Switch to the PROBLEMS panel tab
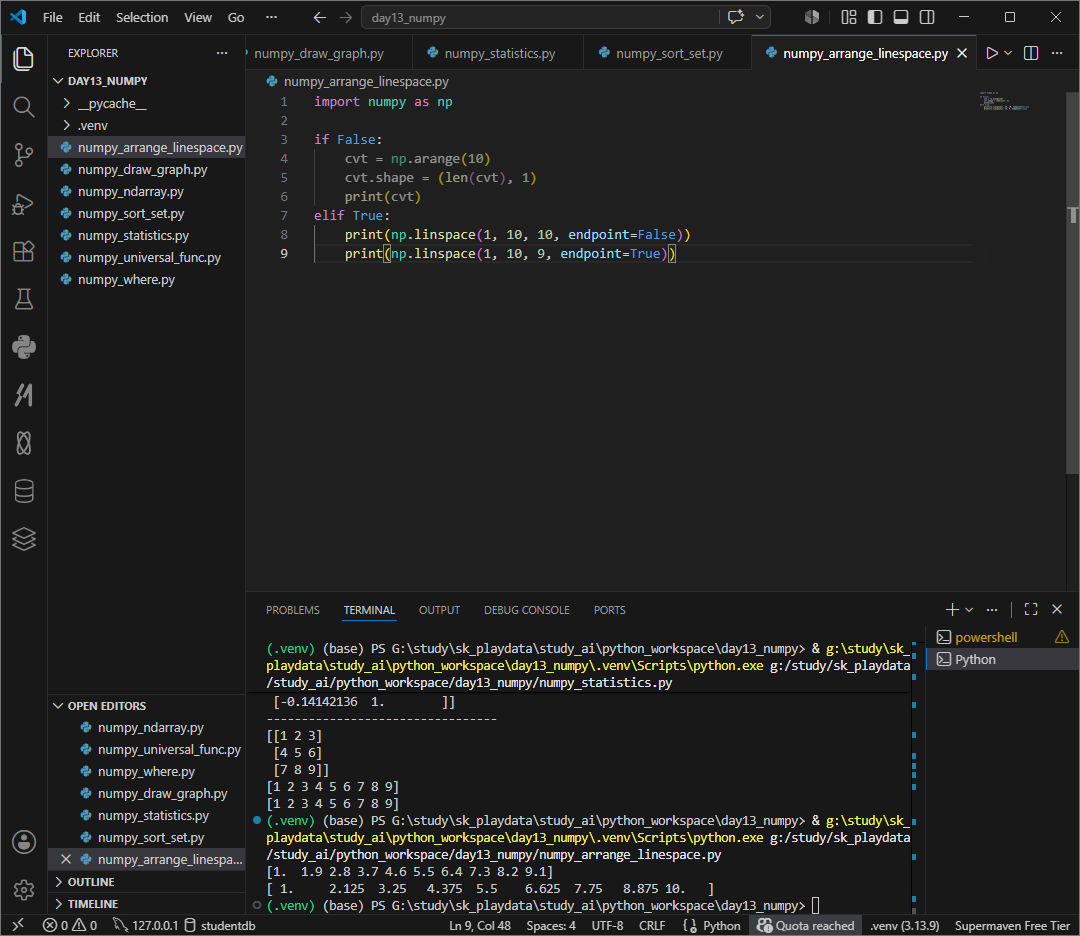The width and height of the screenshot is (1080, 936). click(293, 610)
